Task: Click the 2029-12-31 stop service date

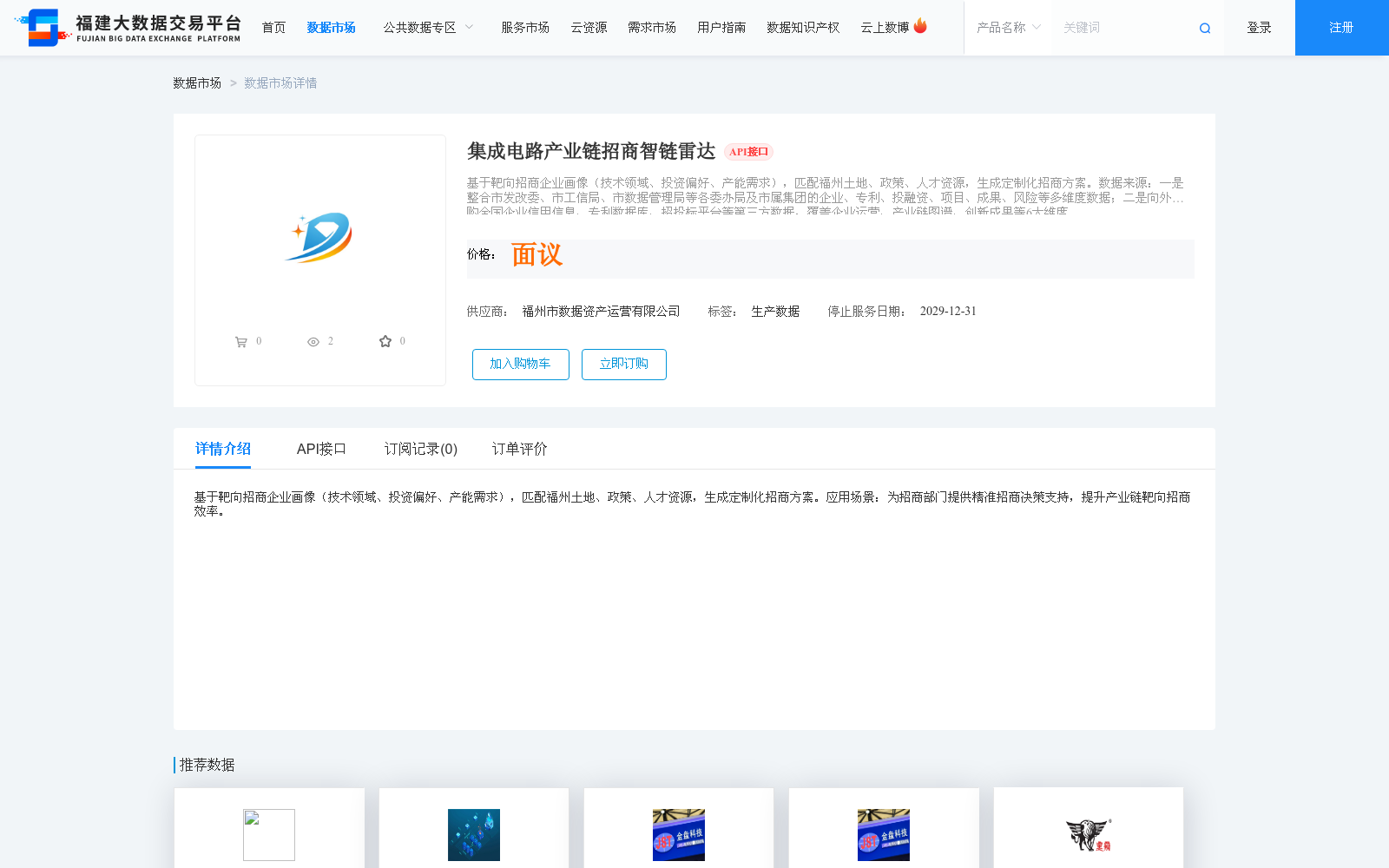Action: (x=948, y=312)
